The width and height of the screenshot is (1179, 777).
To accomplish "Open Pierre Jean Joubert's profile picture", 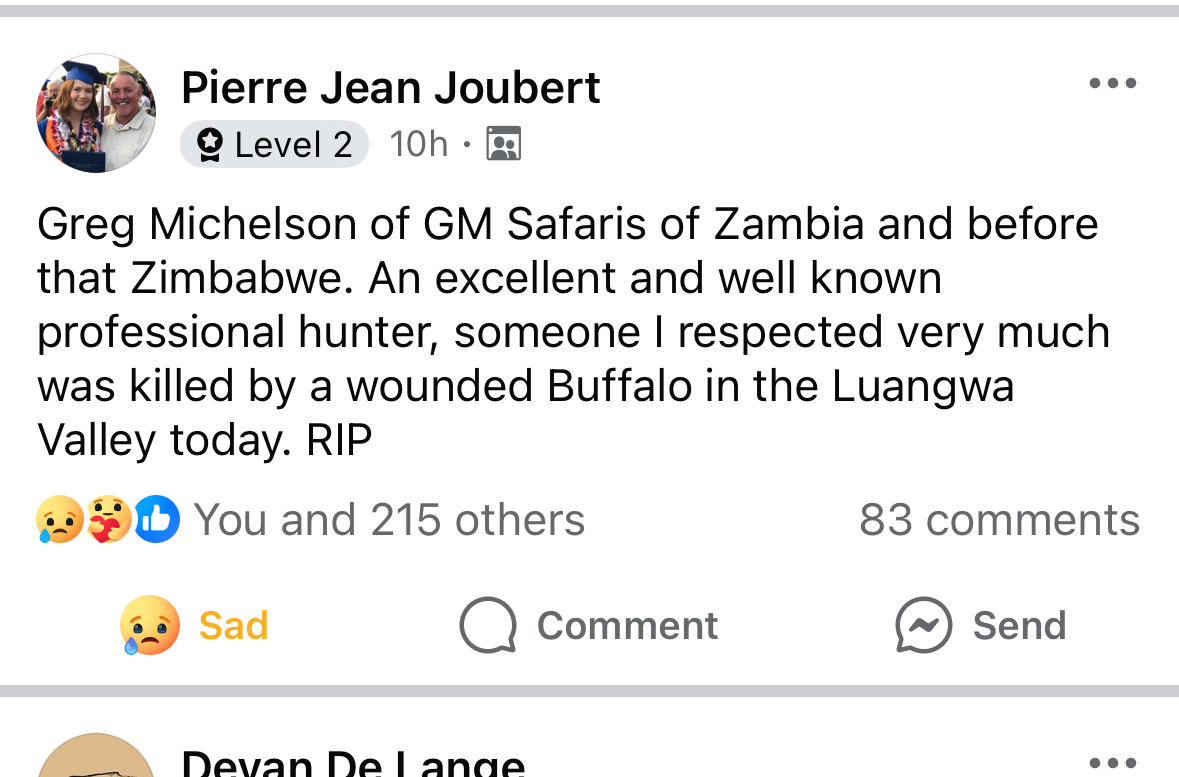I will pos(96,113).
